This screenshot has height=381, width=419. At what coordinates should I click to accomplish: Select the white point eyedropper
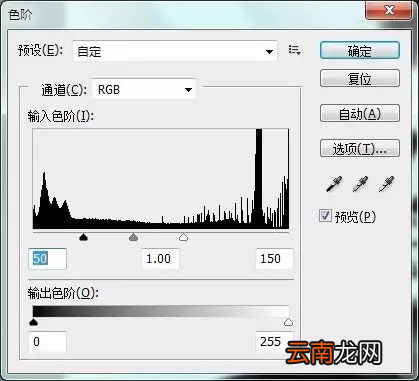pyautogui.click(x=387, y=184)
